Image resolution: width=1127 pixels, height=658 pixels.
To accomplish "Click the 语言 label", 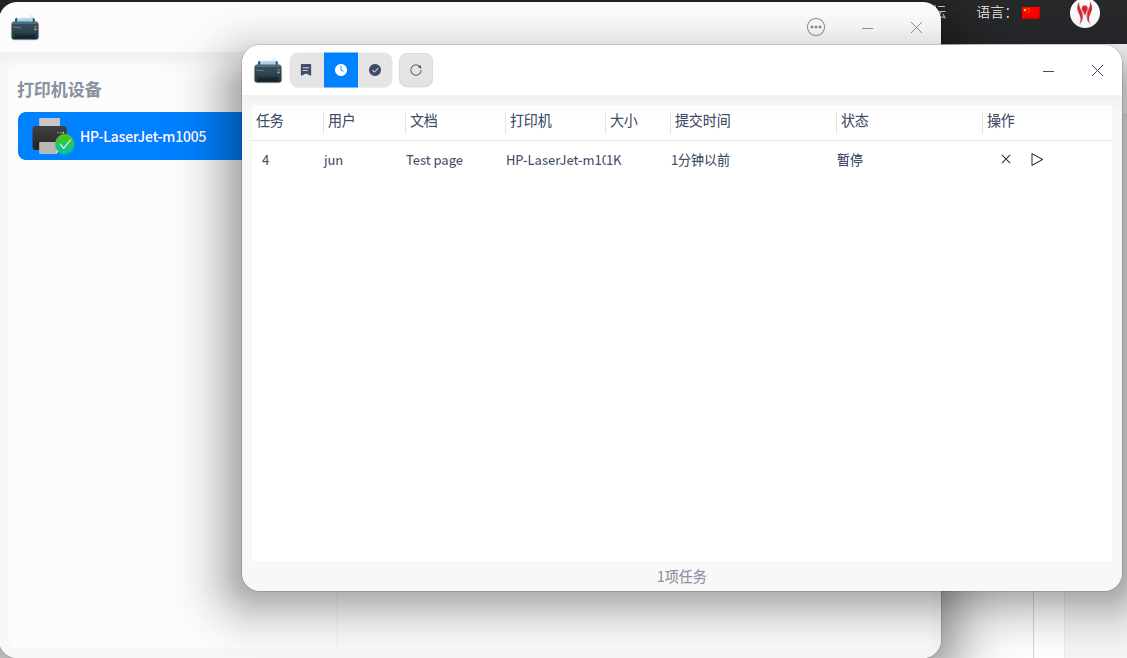I will point(993,12).
